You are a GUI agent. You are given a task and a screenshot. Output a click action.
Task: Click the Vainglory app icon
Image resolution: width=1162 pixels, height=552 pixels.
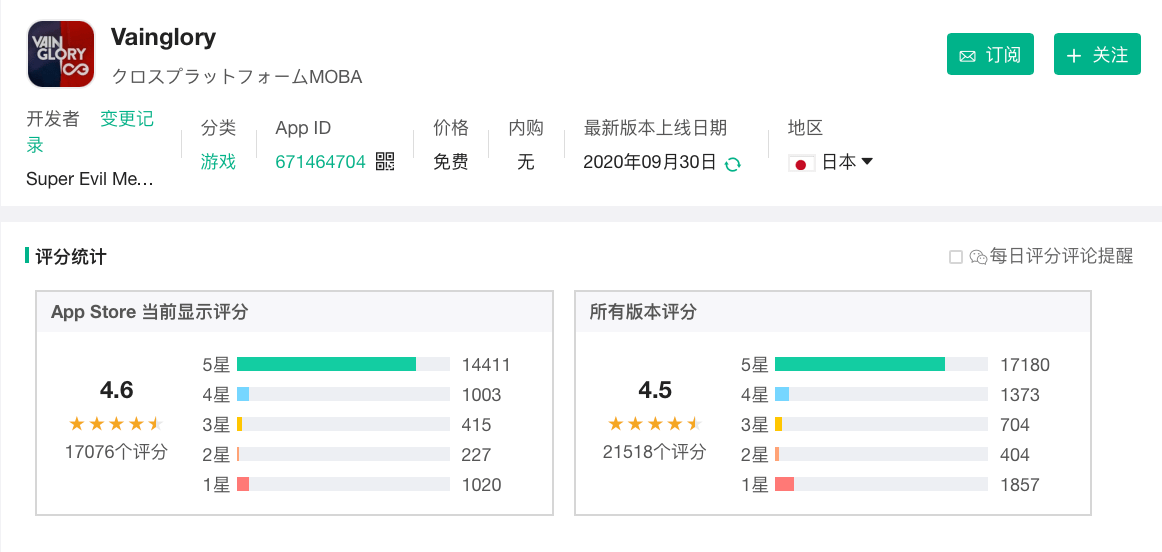click(61, 54)
